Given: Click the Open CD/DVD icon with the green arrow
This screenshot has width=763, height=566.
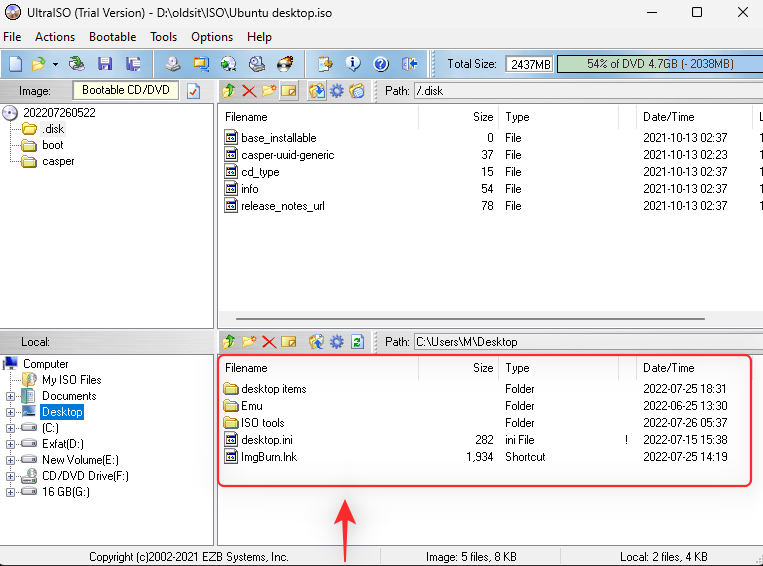Looking at the screenshot, I should (x=76, y=64).
